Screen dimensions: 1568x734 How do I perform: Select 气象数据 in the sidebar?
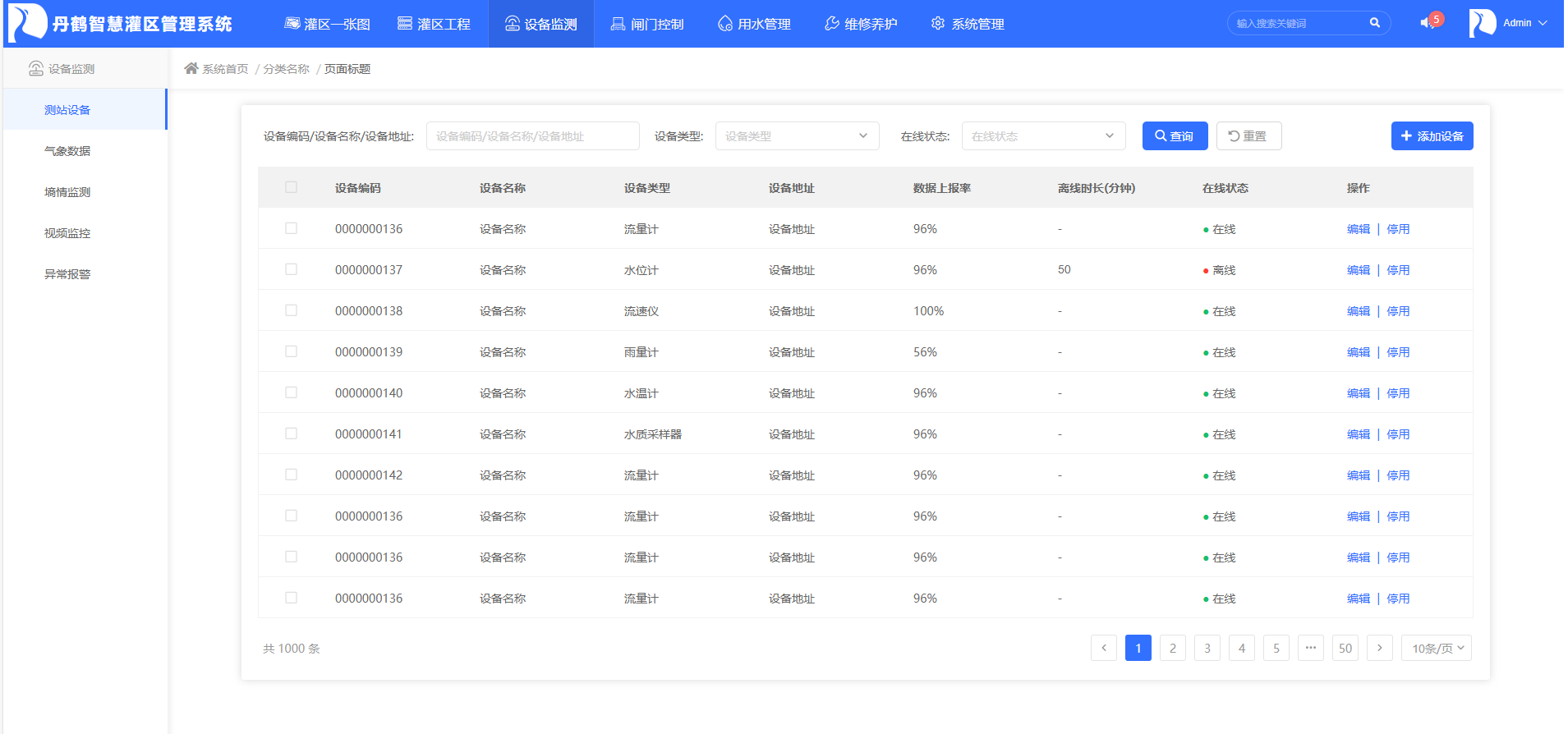tap(85, 150)
